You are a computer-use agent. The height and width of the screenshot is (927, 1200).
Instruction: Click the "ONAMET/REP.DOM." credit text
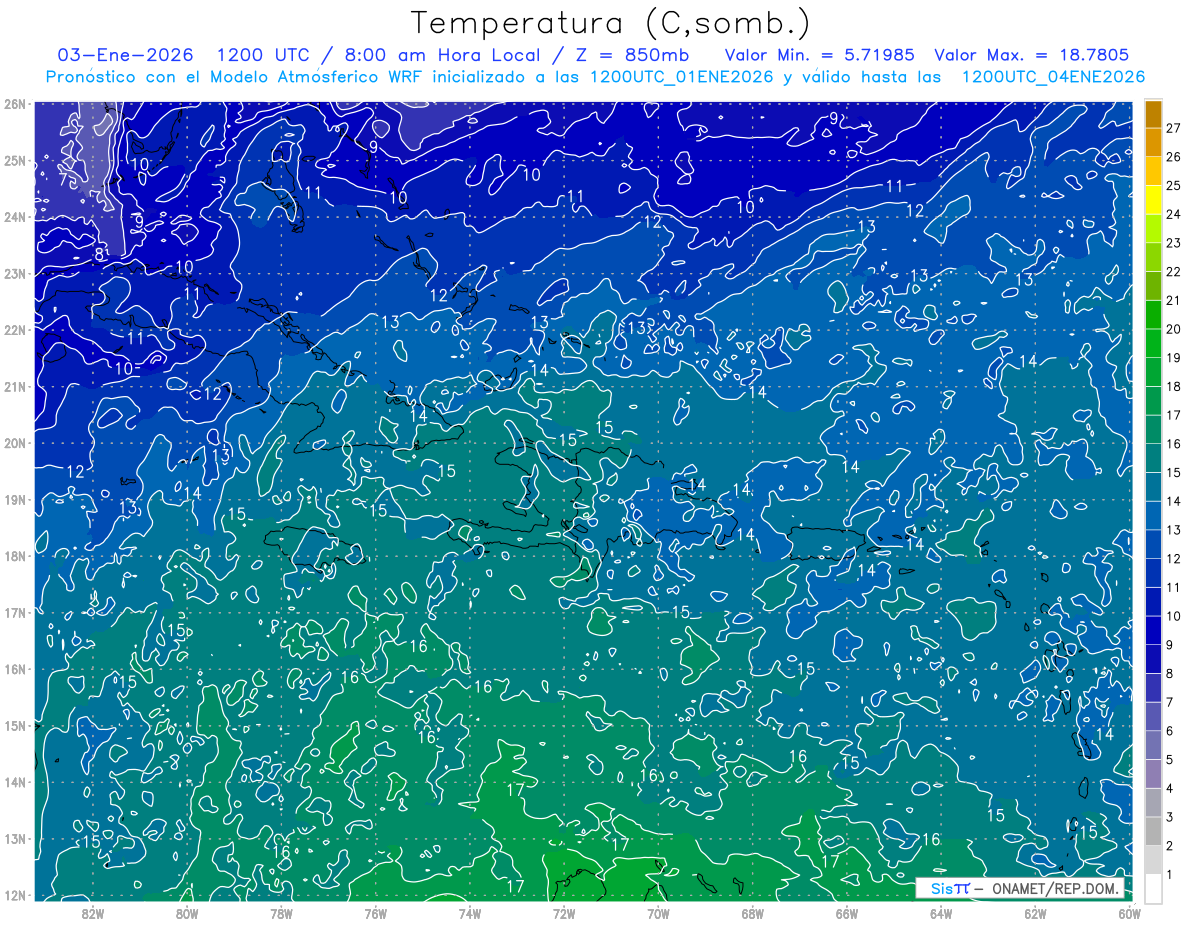pos(1054,888)
